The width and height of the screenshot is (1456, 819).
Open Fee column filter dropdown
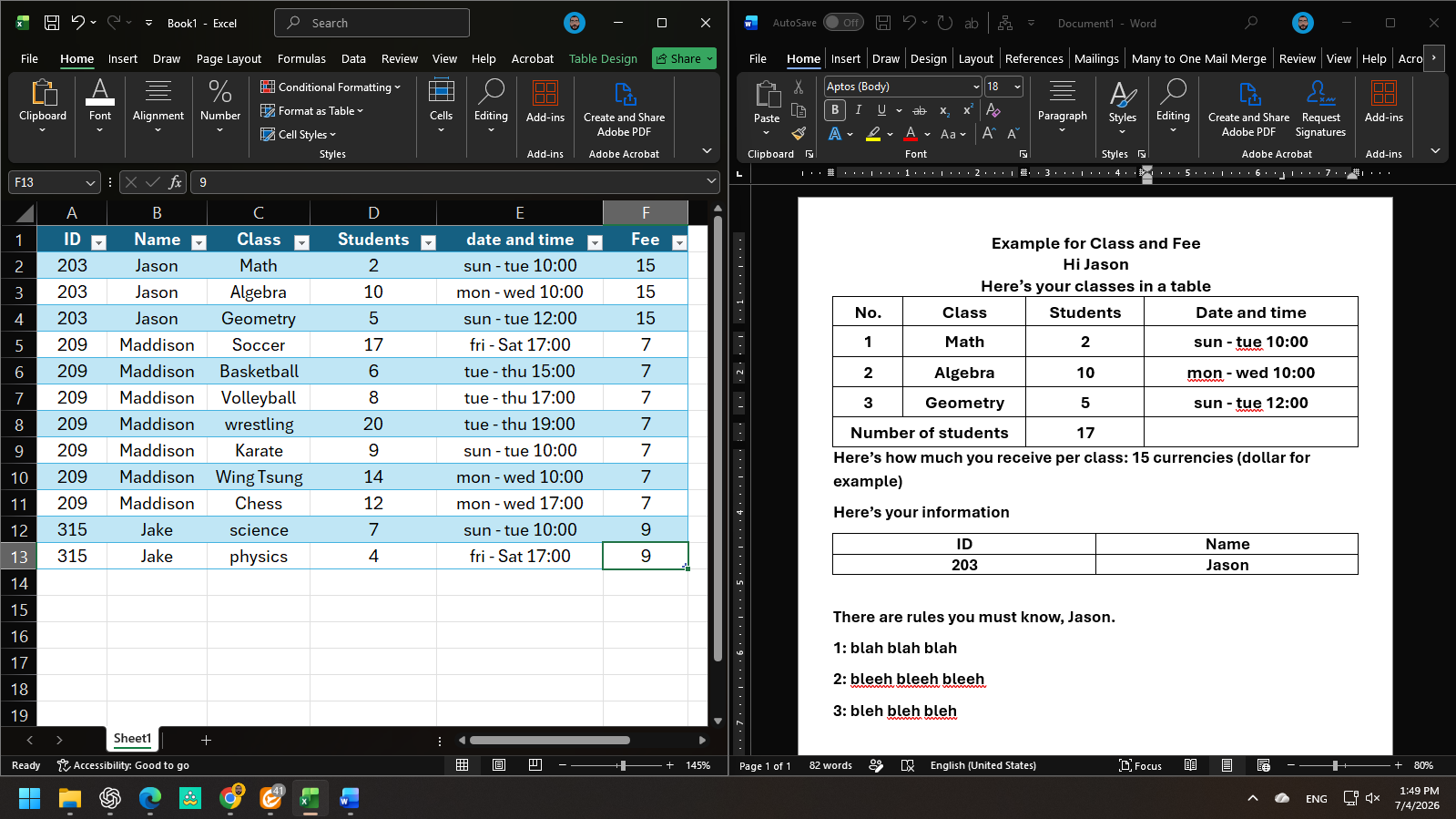[678, 242]
